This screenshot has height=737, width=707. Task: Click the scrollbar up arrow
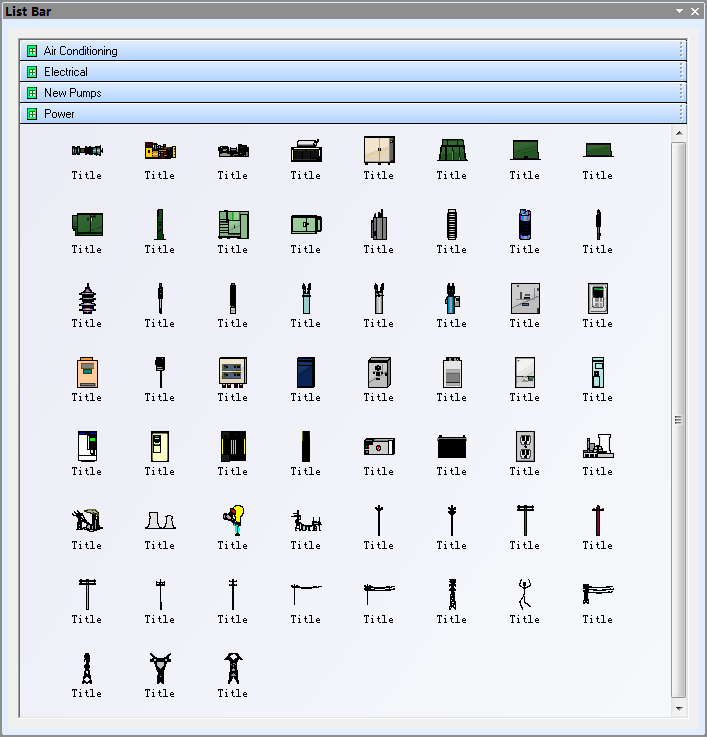(679, 133)
